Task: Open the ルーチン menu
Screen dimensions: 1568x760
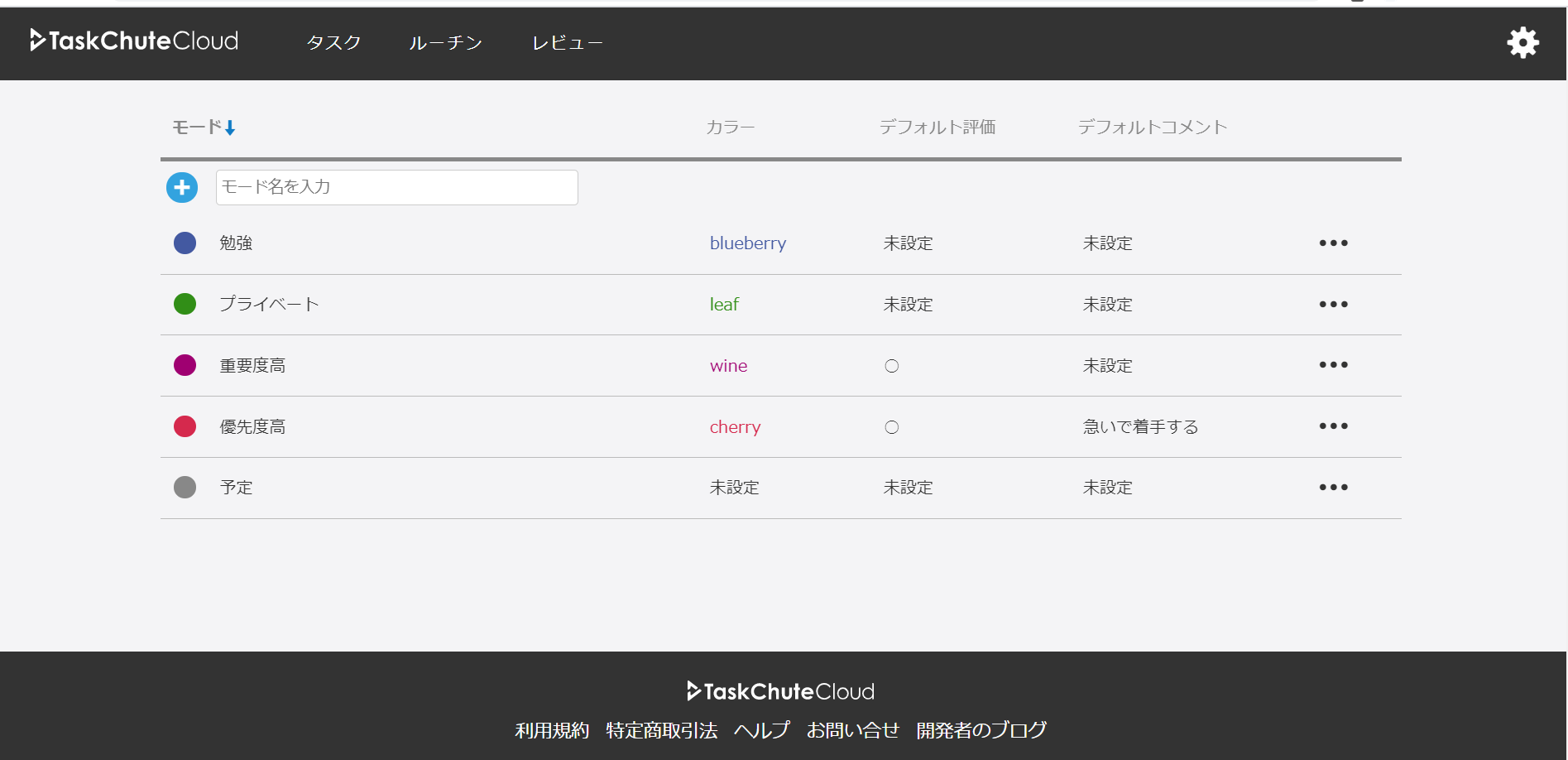Action: tap(445, 42)
